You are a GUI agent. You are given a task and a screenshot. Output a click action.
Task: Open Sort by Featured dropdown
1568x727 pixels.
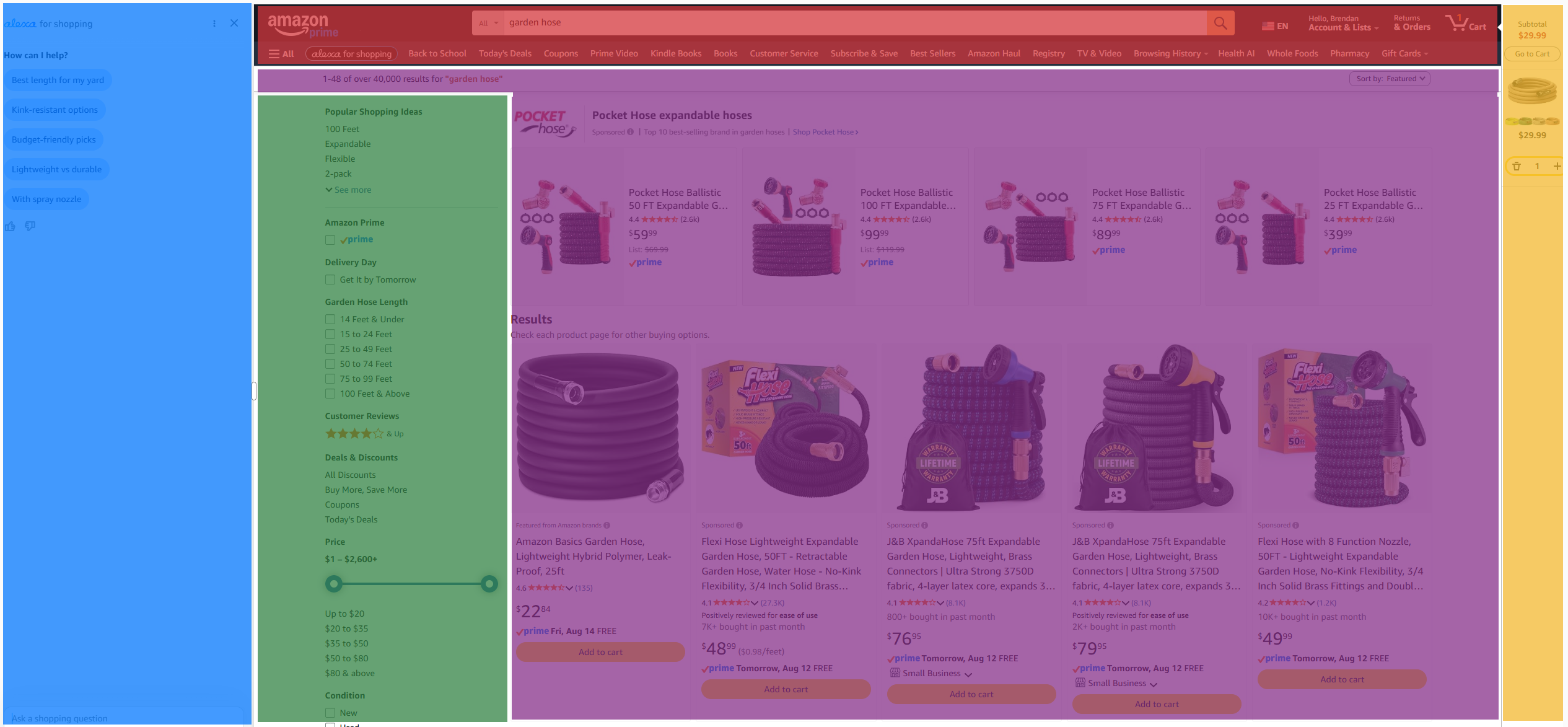(1390, 79)
